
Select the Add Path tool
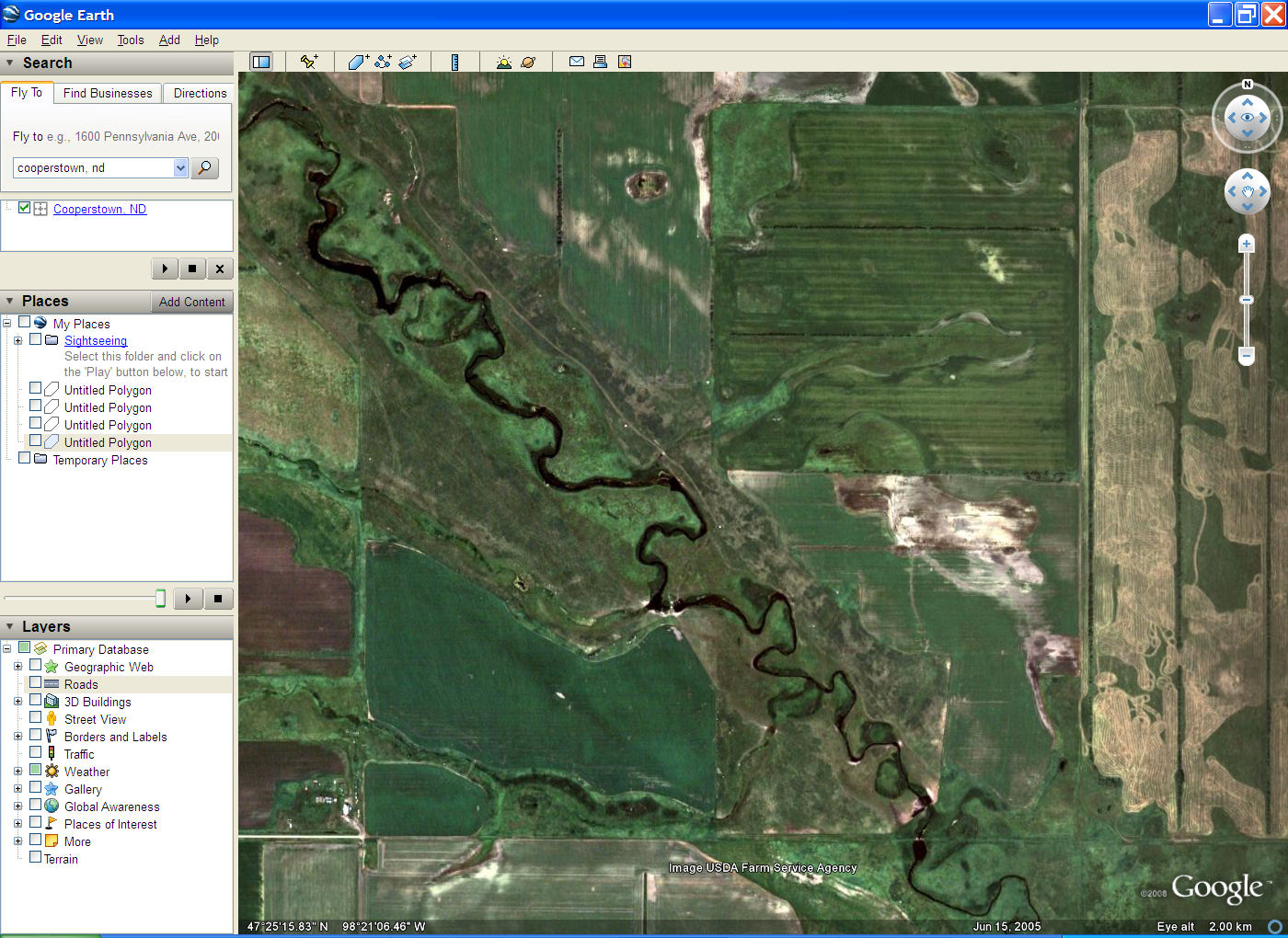tap(383, 62)
